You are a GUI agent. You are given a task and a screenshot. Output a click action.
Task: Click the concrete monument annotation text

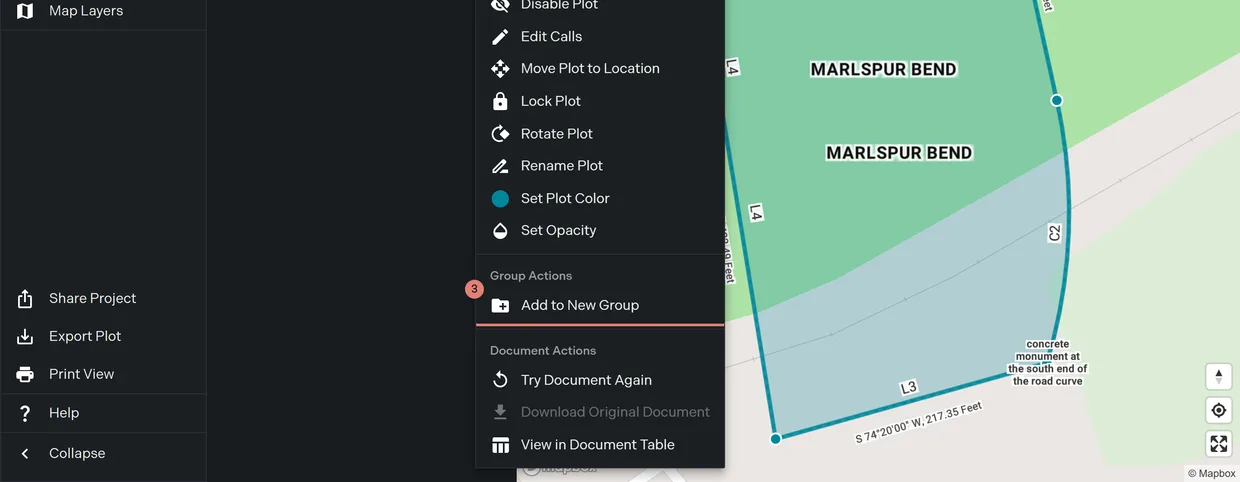pyautogui.click(x=1048, y=362)
